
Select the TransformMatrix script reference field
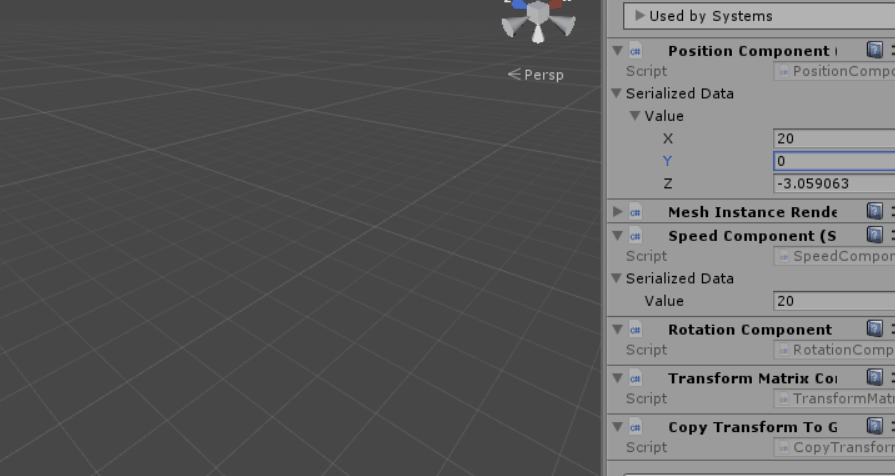tap(834, 398)
